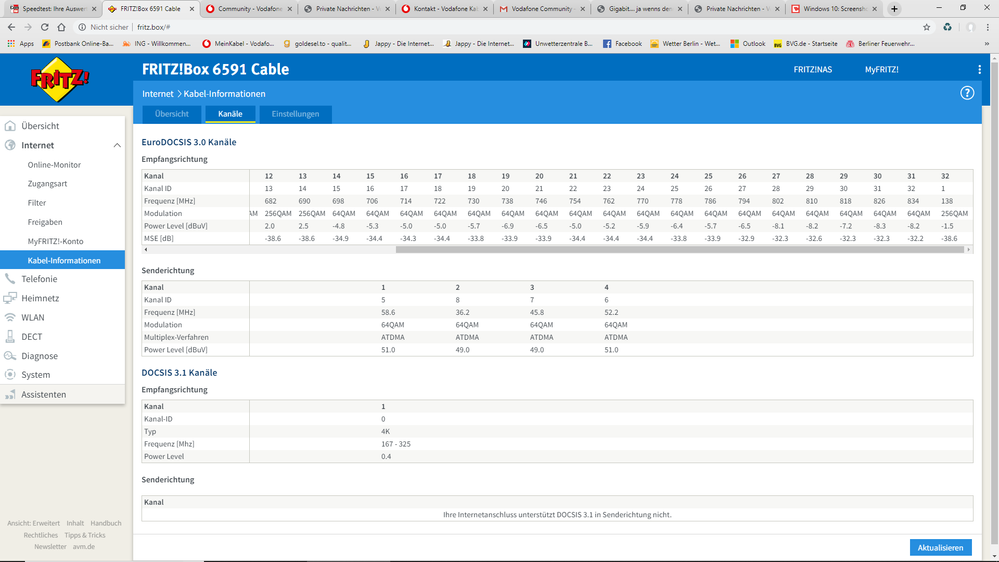The width and height of the screenshot is (999, 562).
Task: Open Zugangsart in sidebar
Action: pyautogui.click(x=47, y=184)
